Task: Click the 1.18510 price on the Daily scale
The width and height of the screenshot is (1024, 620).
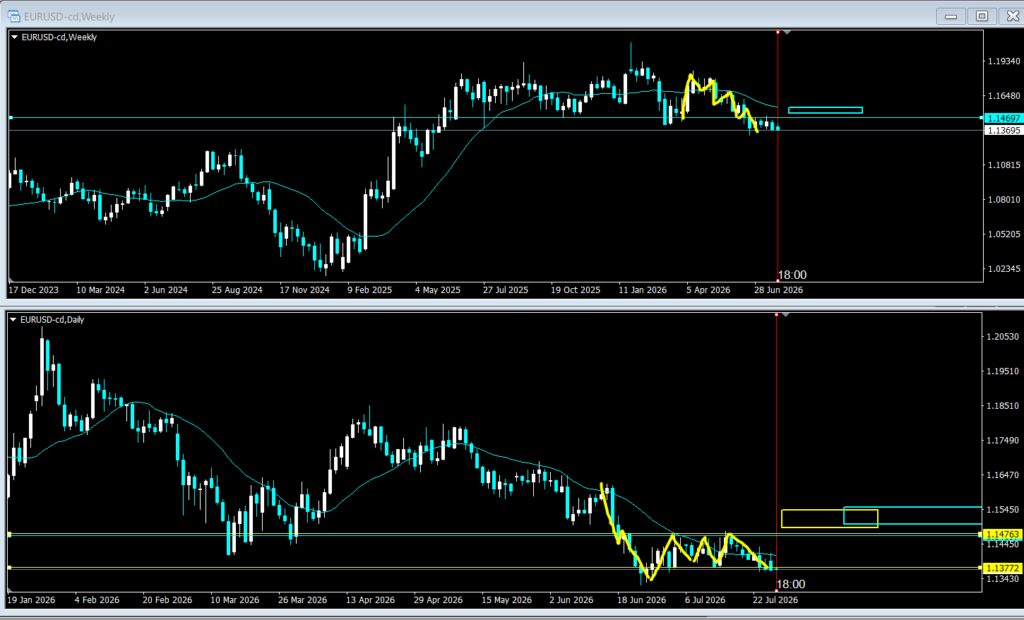Action: [1002, 406]
